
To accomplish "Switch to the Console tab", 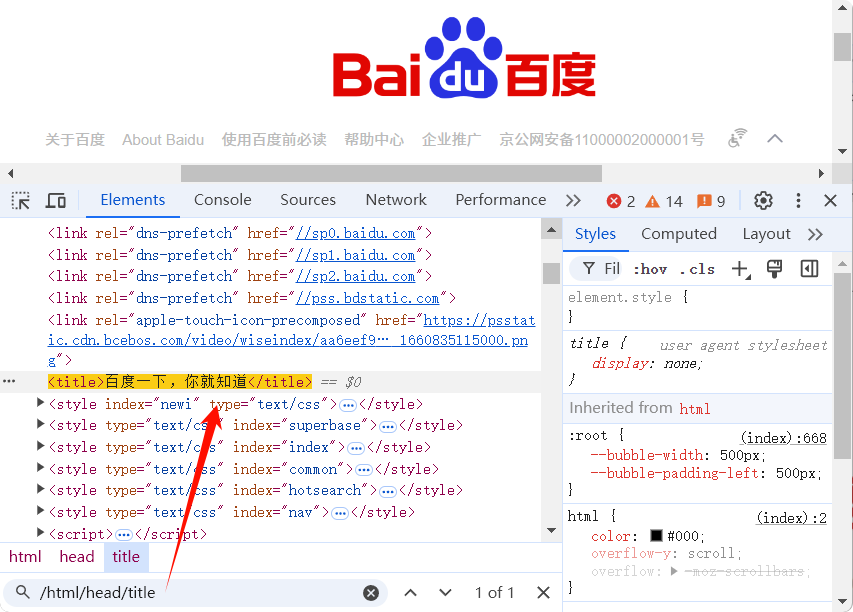I will pyautogui.click(x=222, y=200).
